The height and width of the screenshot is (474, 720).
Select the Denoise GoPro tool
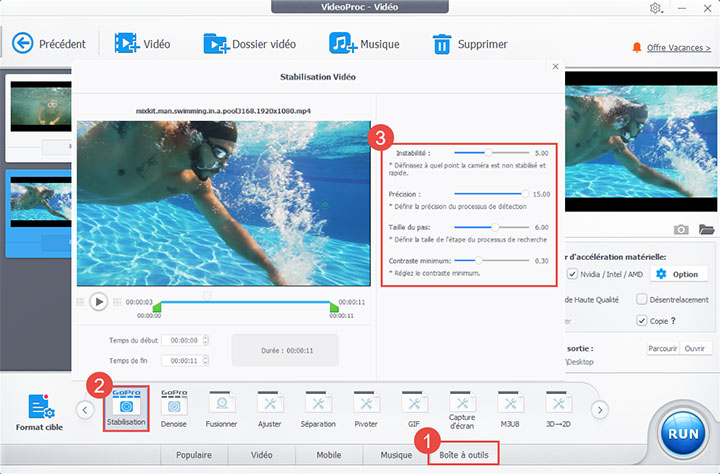click(x=174, y=408)
